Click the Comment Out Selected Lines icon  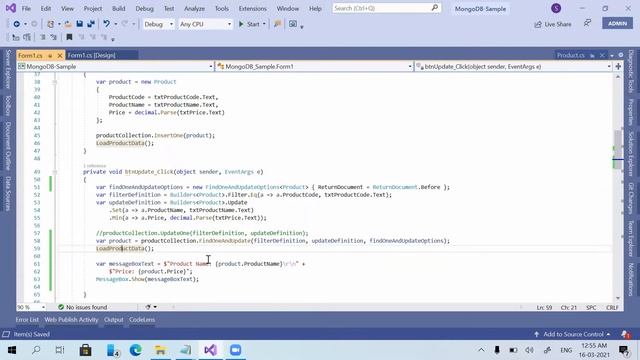click(42, 37)
